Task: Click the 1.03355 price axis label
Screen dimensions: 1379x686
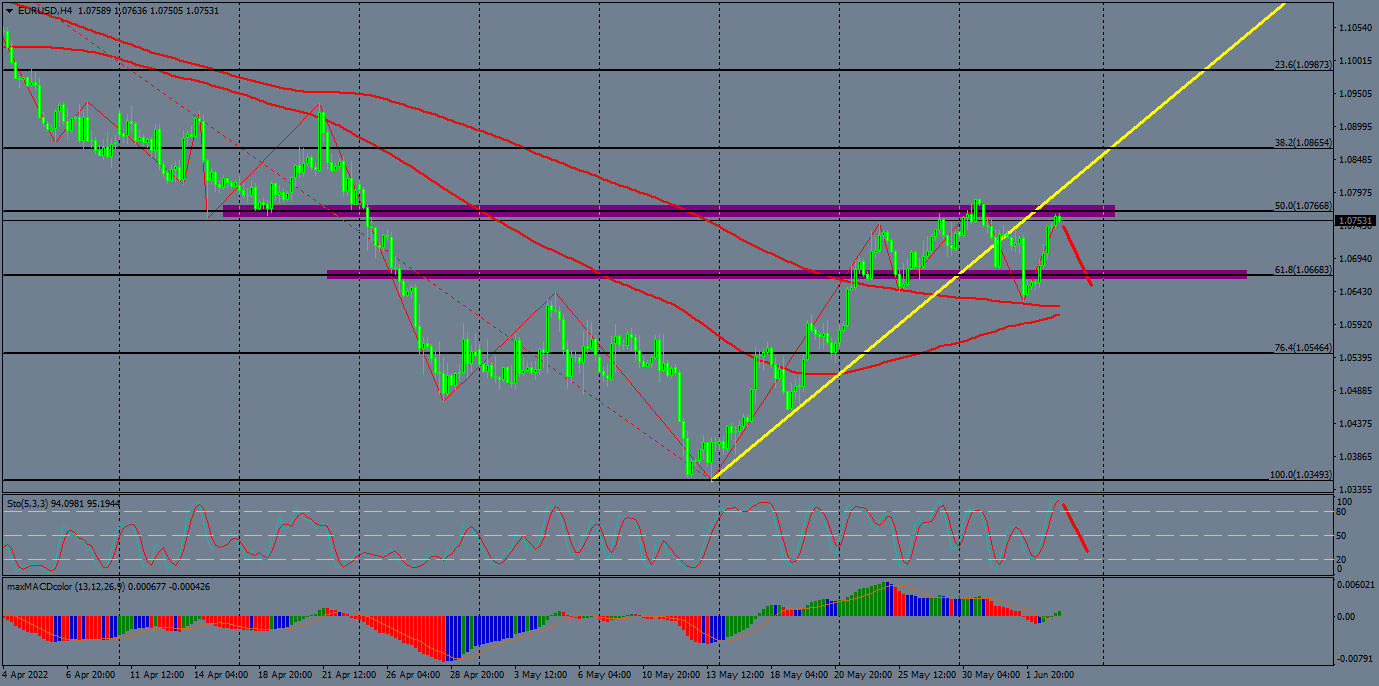Action: (x=1357, y=490)
